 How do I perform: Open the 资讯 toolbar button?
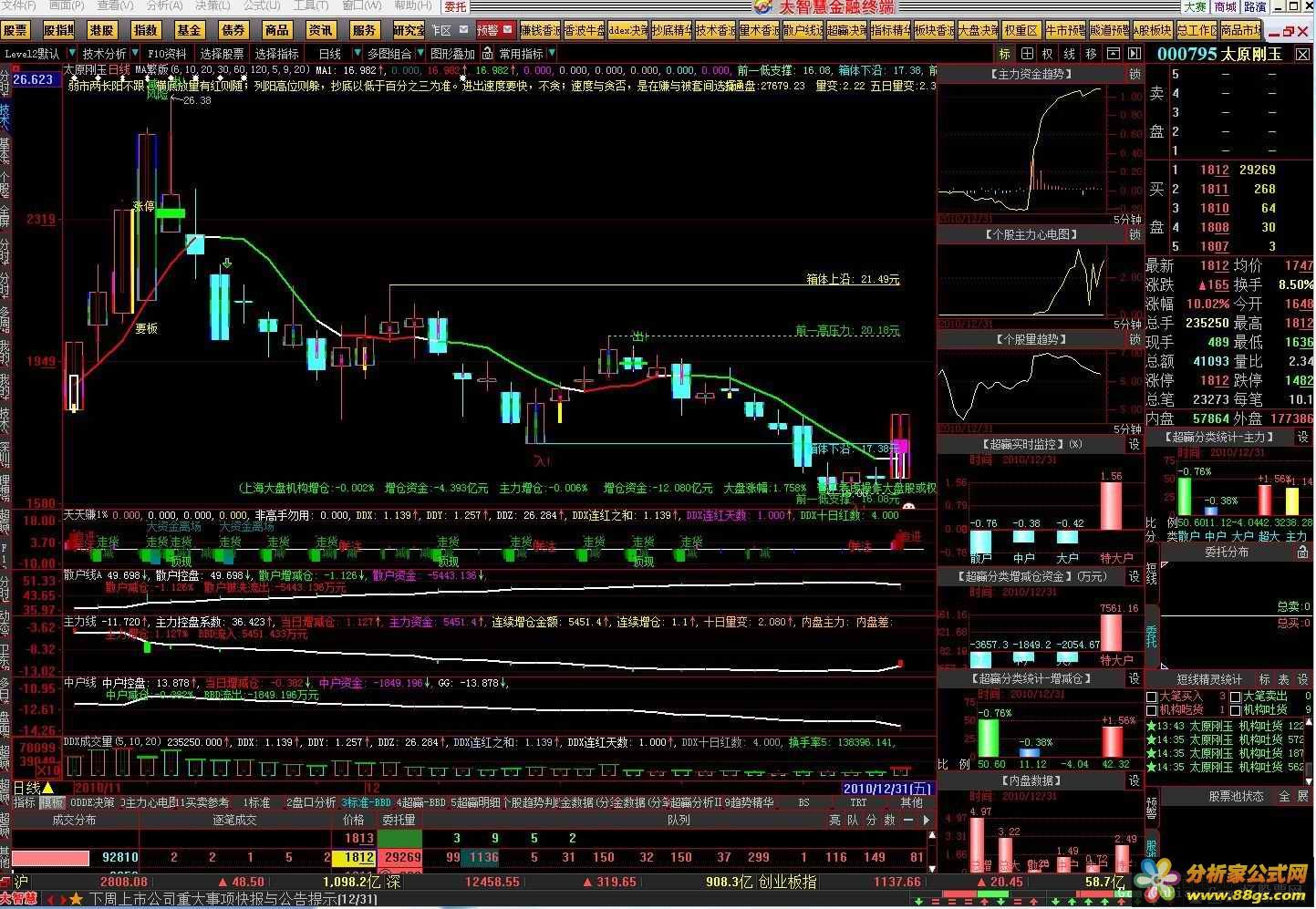pyautogui.click(x=320, y=30)
